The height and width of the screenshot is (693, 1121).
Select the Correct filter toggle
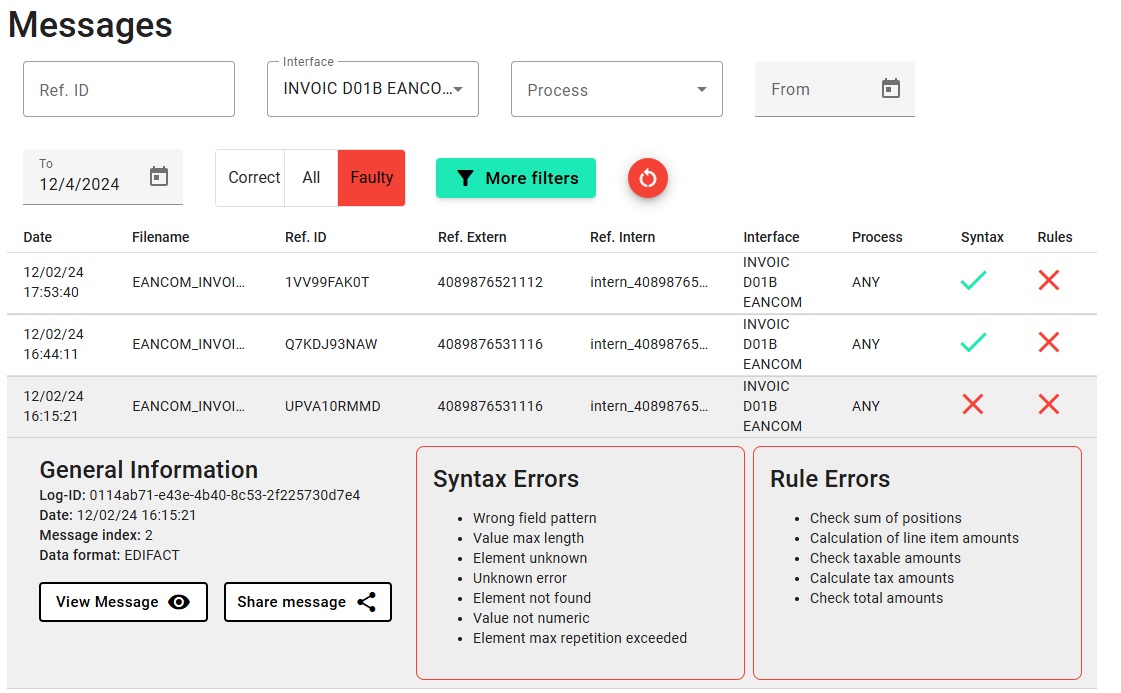point(253,178)
